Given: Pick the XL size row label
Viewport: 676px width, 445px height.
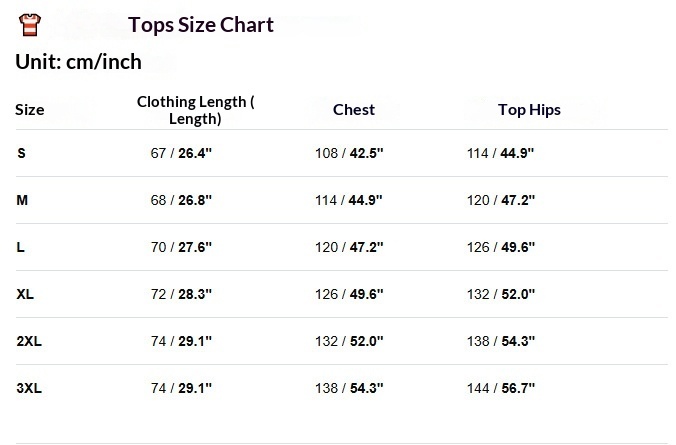Looking at the screenshot, I should tap(26, 294).
